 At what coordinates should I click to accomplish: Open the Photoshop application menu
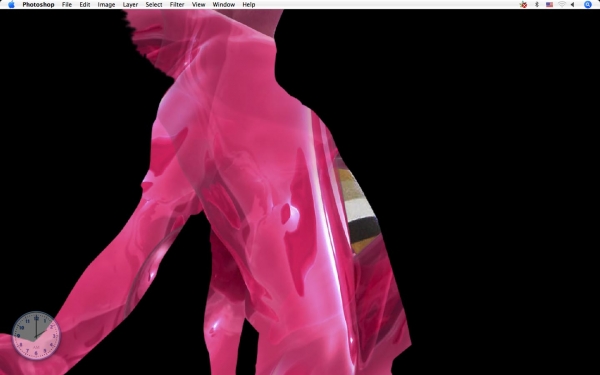[x=38, y=5]
